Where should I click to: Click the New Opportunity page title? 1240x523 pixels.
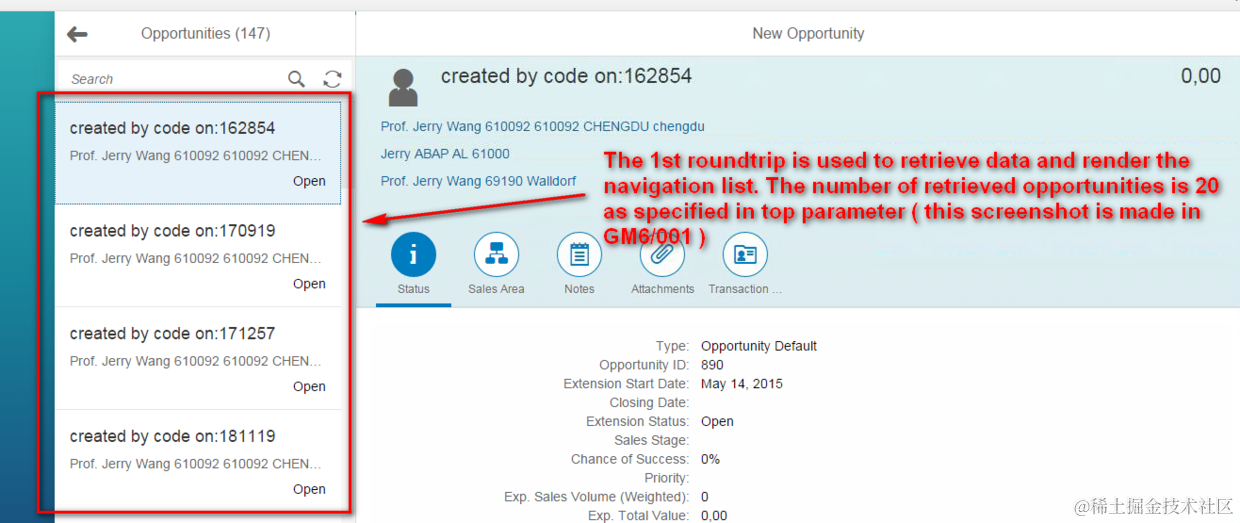(808, 34)
